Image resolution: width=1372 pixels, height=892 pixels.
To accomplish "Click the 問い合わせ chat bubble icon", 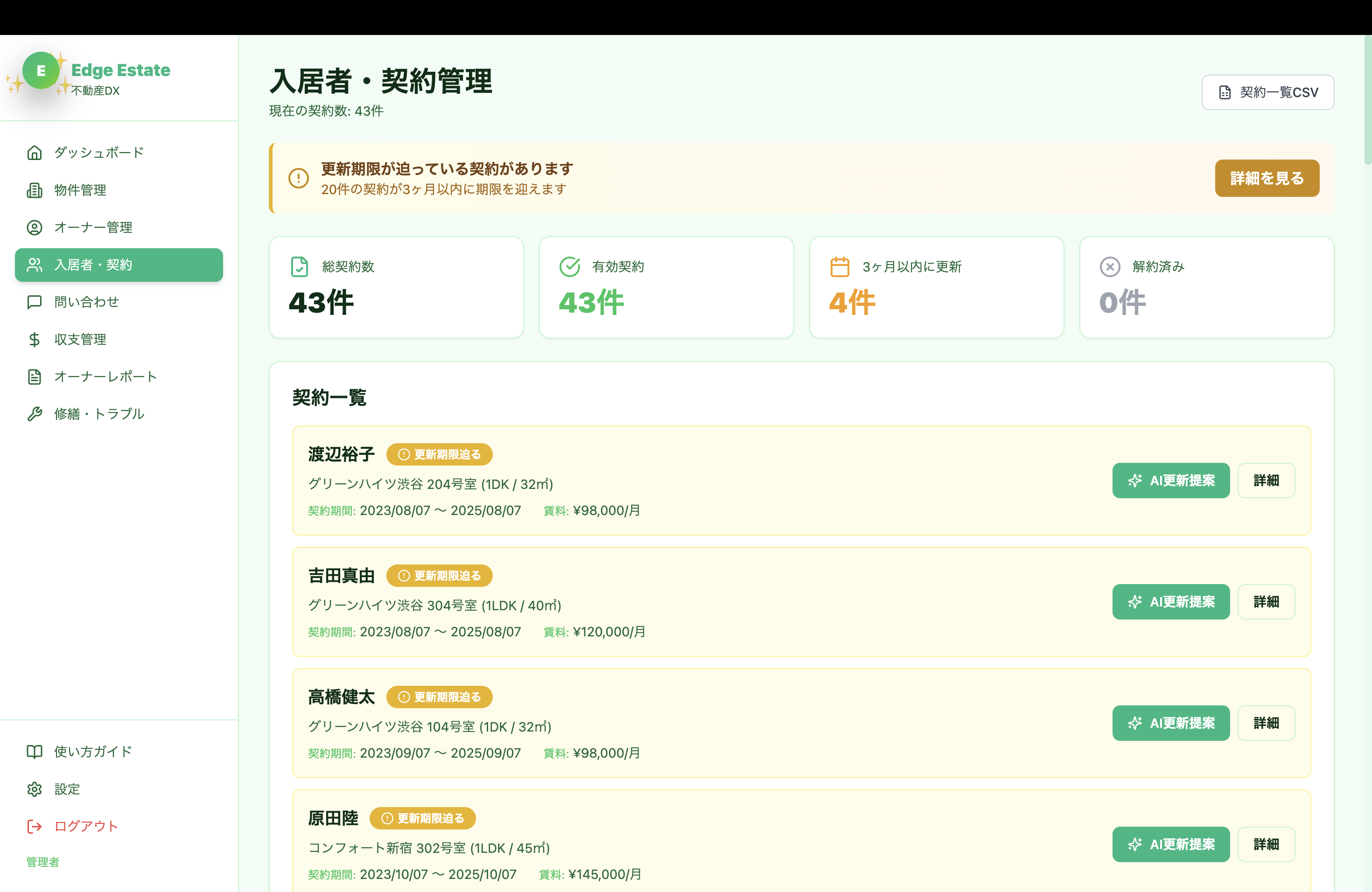I will click(x=35, y=302).
